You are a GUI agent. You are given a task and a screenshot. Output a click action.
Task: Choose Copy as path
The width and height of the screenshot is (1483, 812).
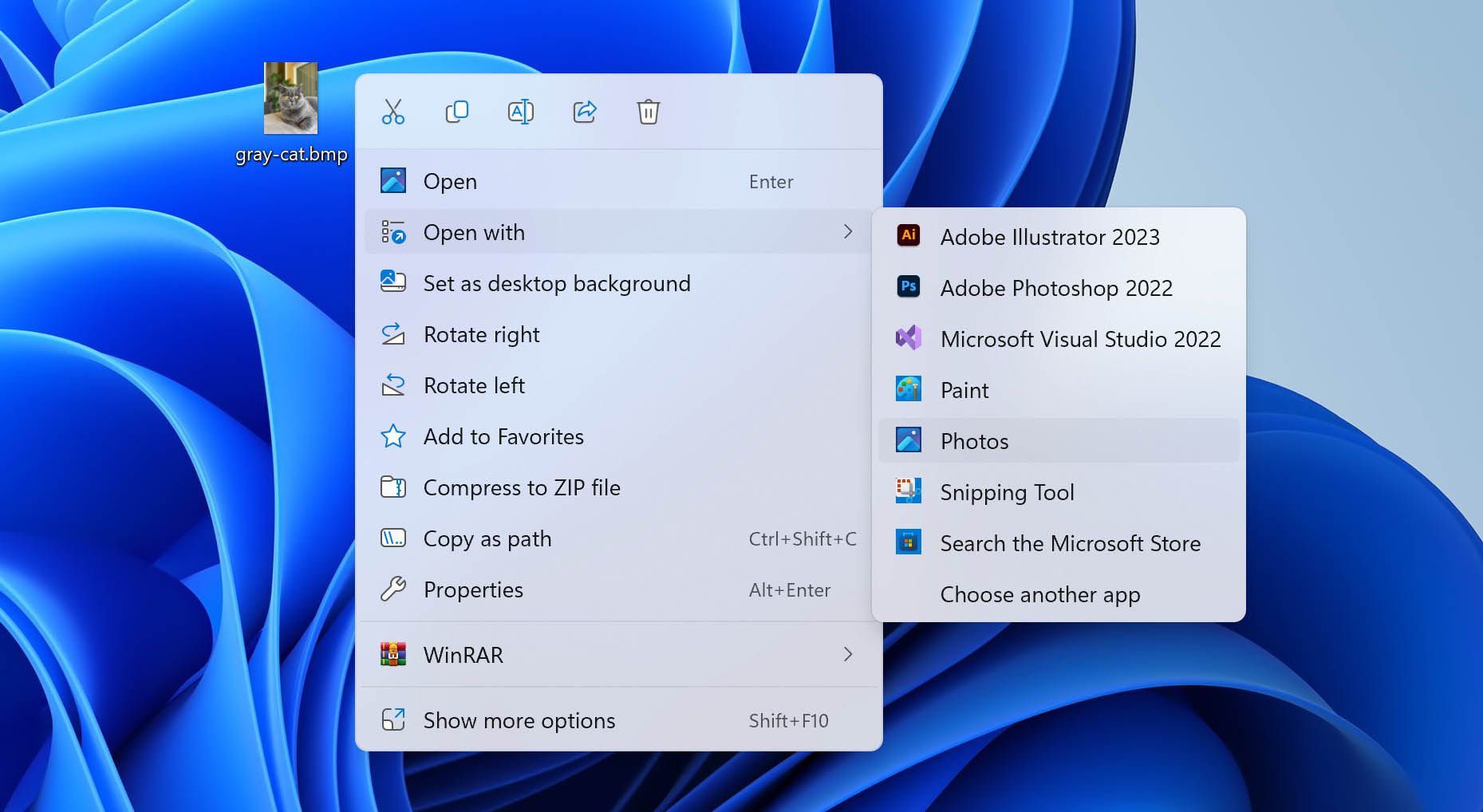(x=617, y=538)
